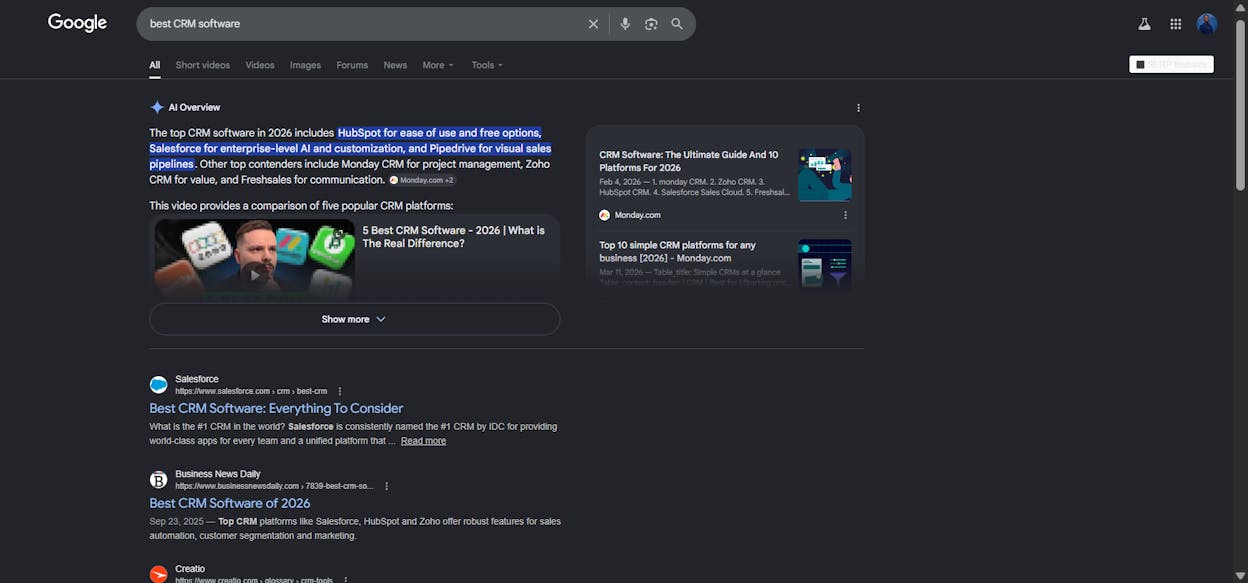Switch to the Images tab
The width and height of the screenshot is (1248, 583).
pyautogui.click(x=305, y=65)
